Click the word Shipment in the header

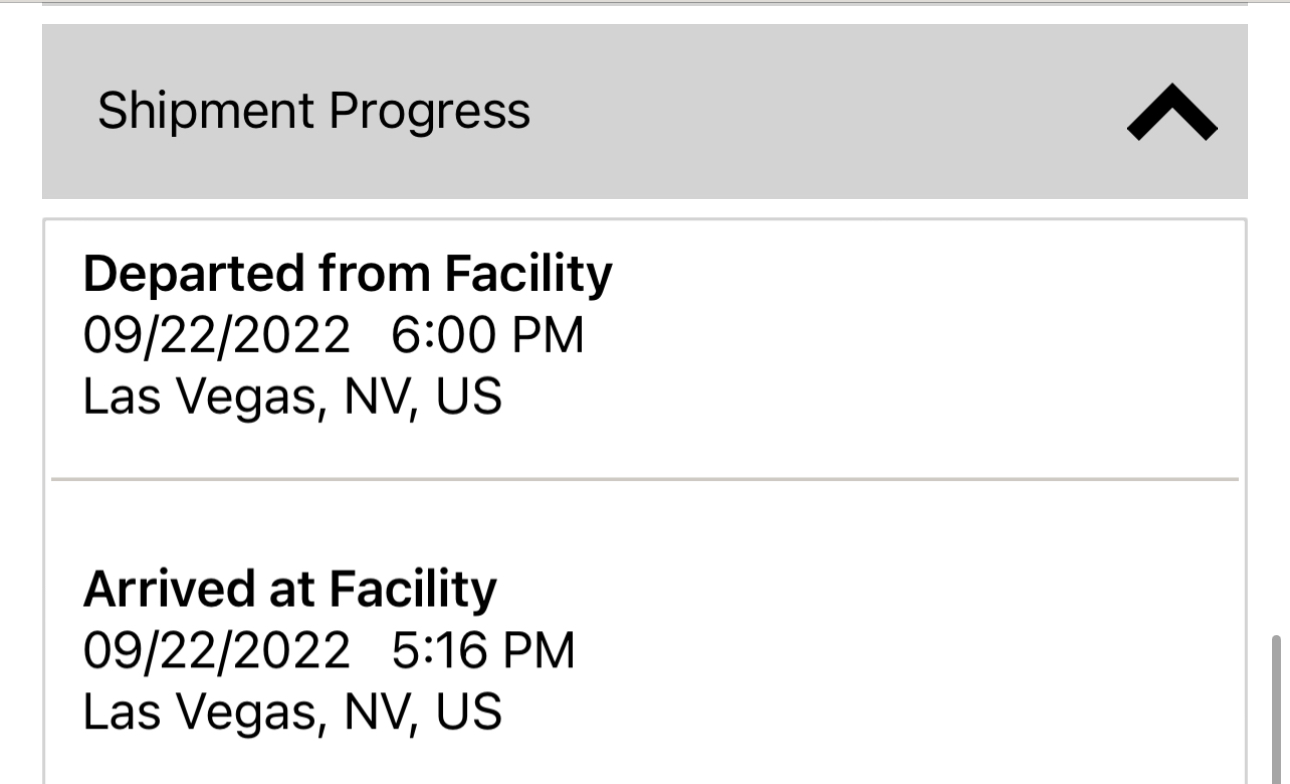tap(205, 111)
